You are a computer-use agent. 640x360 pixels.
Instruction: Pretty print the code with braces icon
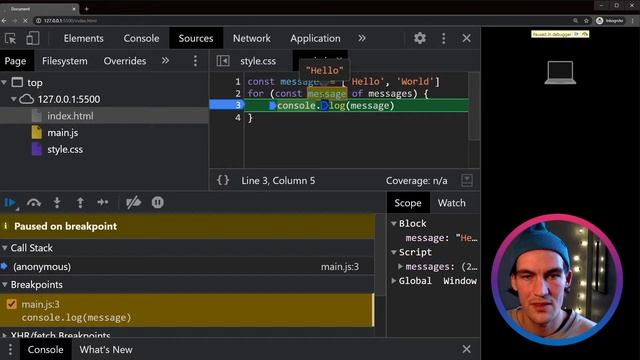(x=223, y=180)
